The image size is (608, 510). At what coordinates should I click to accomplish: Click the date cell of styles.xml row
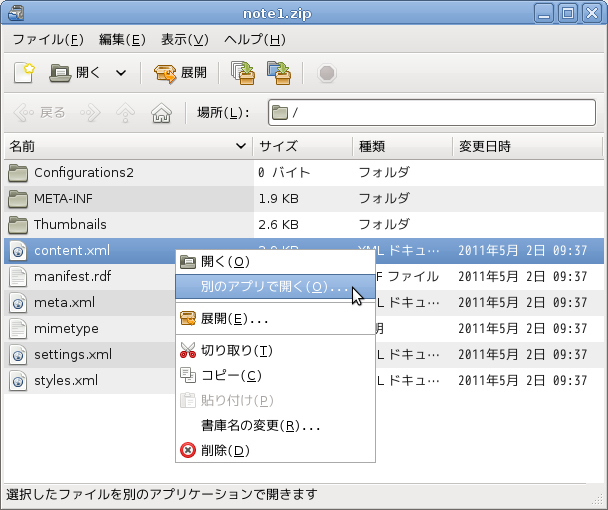click(523, 380)
